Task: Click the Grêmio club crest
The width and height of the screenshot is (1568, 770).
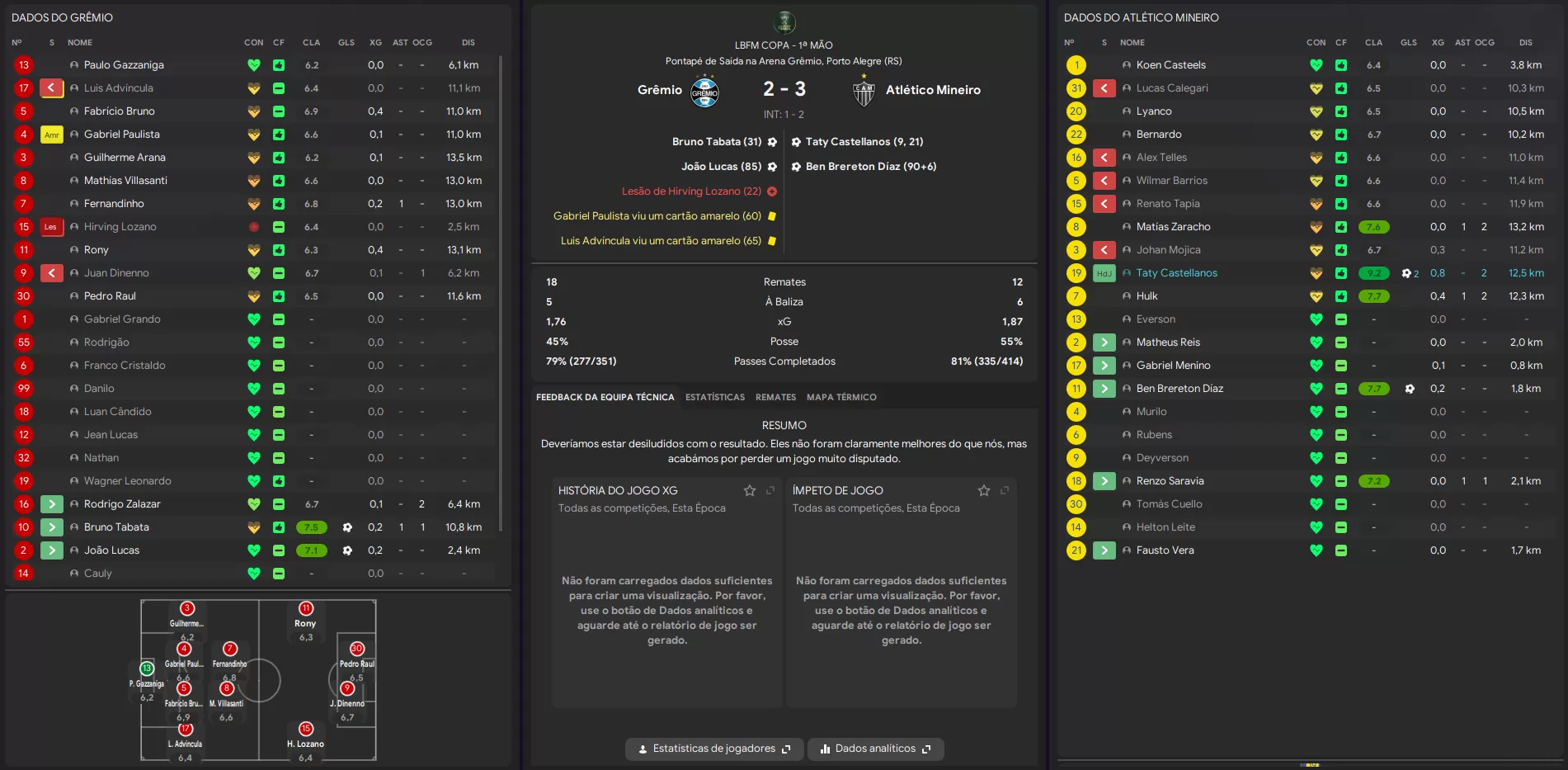Action: pos(704,91)
